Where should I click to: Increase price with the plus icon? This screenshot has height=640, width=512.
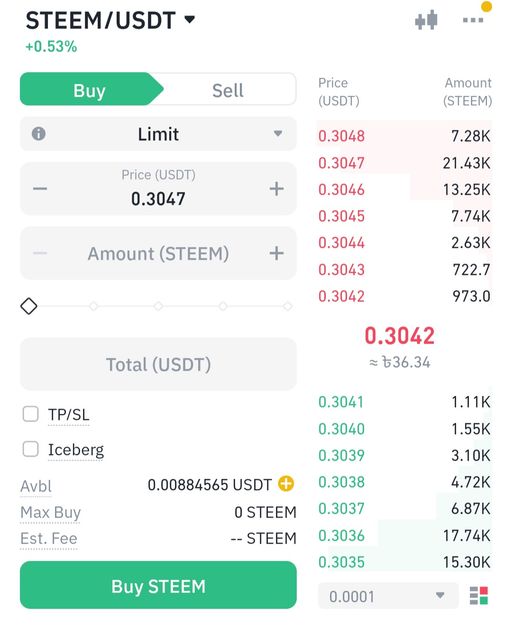(x=276, y=189)
